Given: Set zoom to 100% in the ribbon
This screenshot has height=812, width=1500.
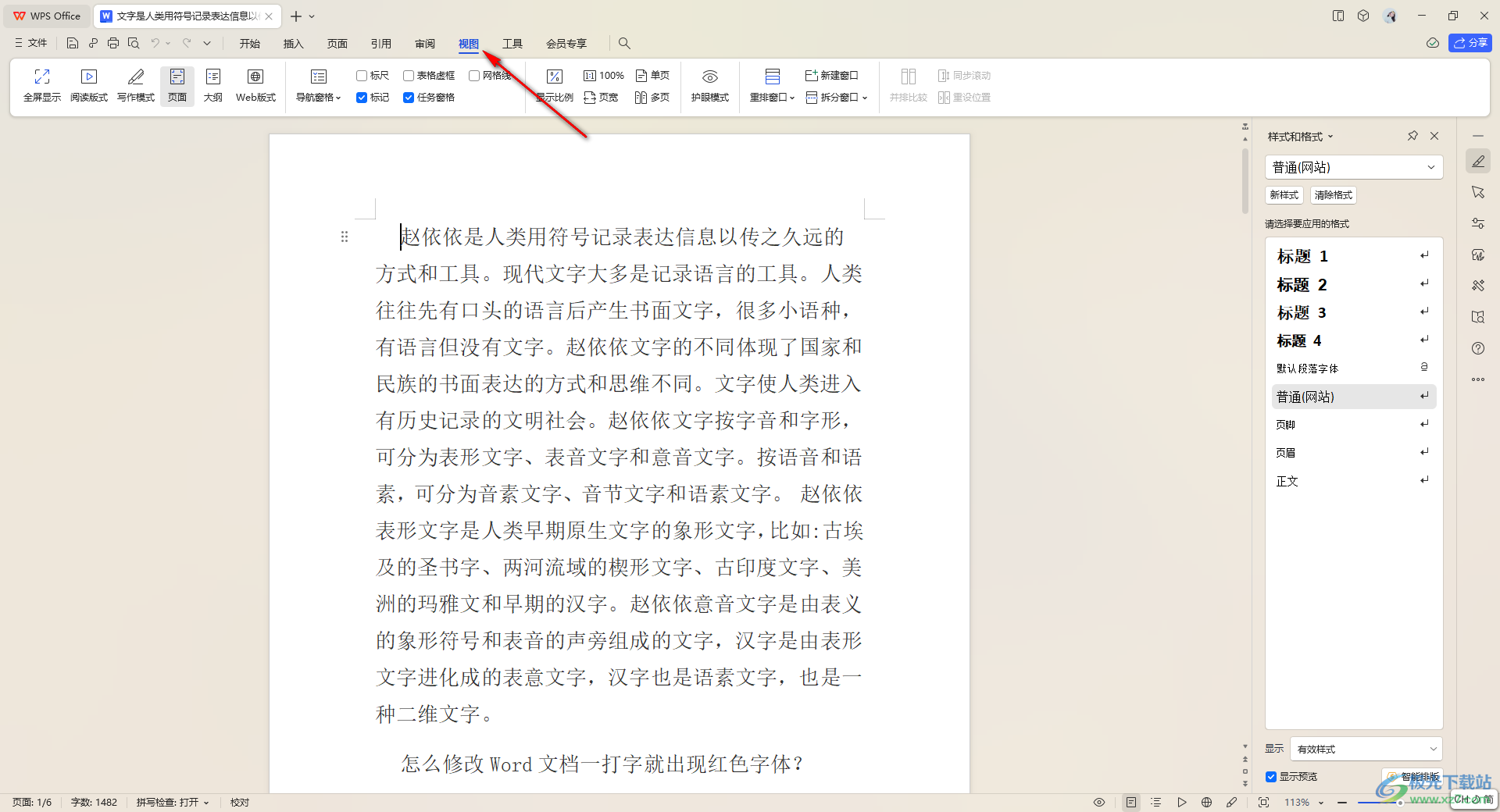Looking at the screenshot, I should (604, 76).
